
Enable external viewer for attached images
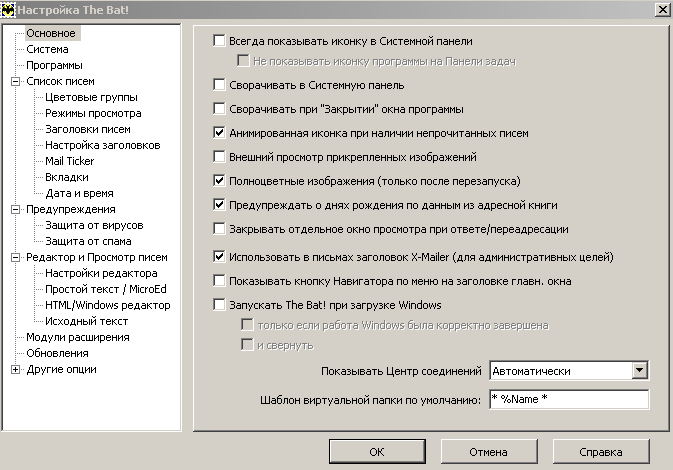tap(219, 157)
